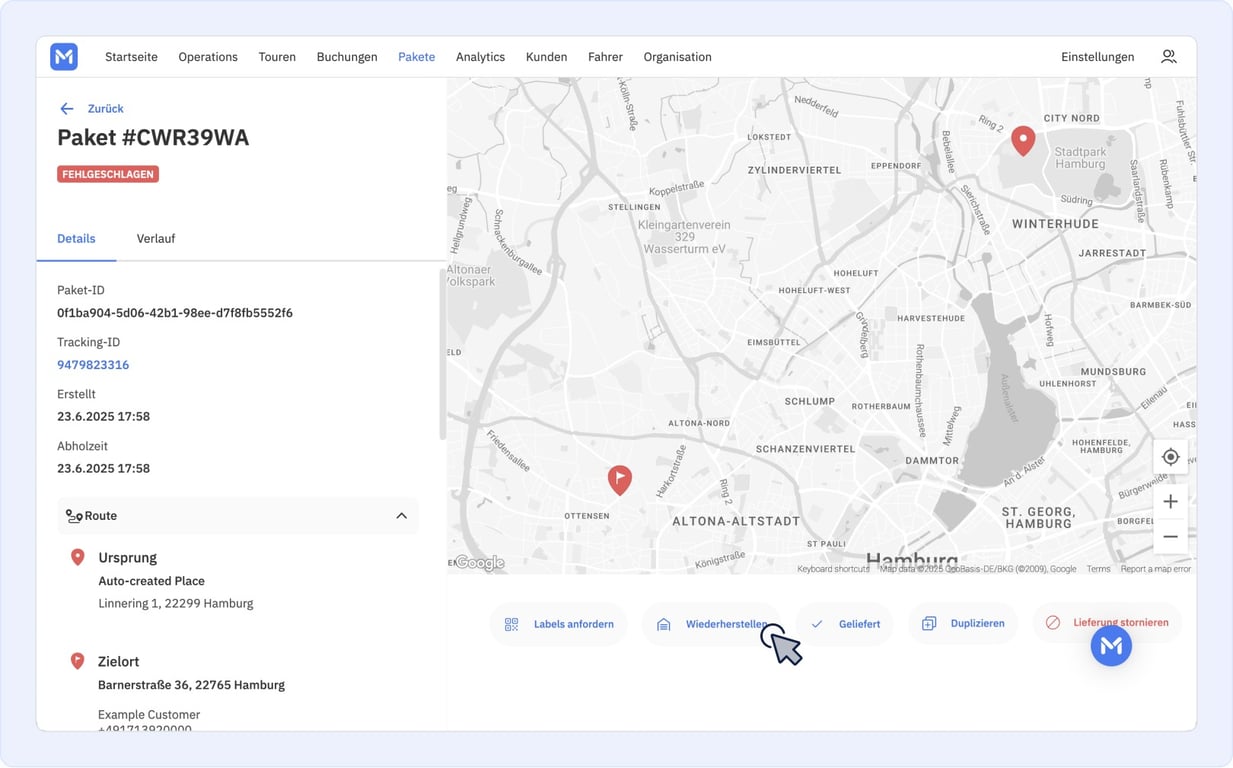Select Pakete in the navigation
This screenshot has height=768, width=1233.
[416, 57]
